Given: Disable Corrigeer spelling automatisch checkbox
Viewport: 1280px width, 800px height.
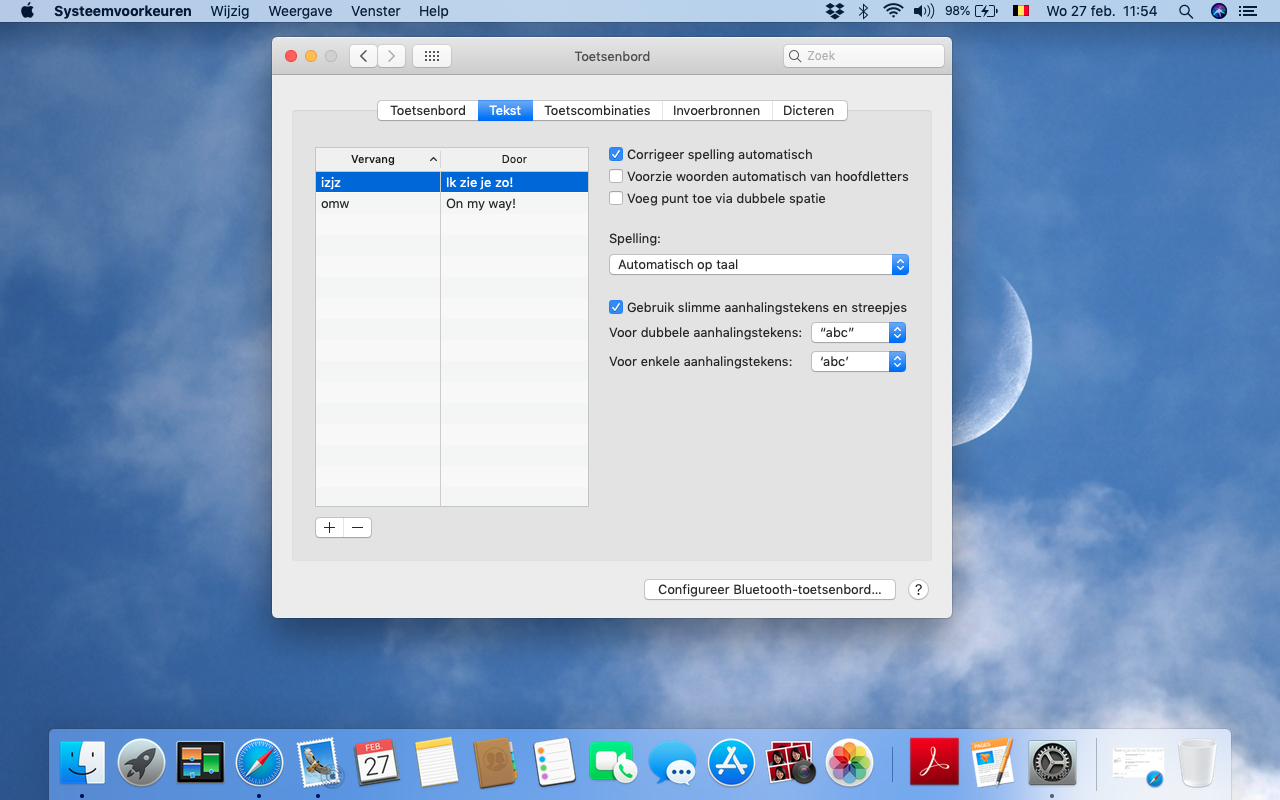Looking at the screenshot, I should point(616,155).
